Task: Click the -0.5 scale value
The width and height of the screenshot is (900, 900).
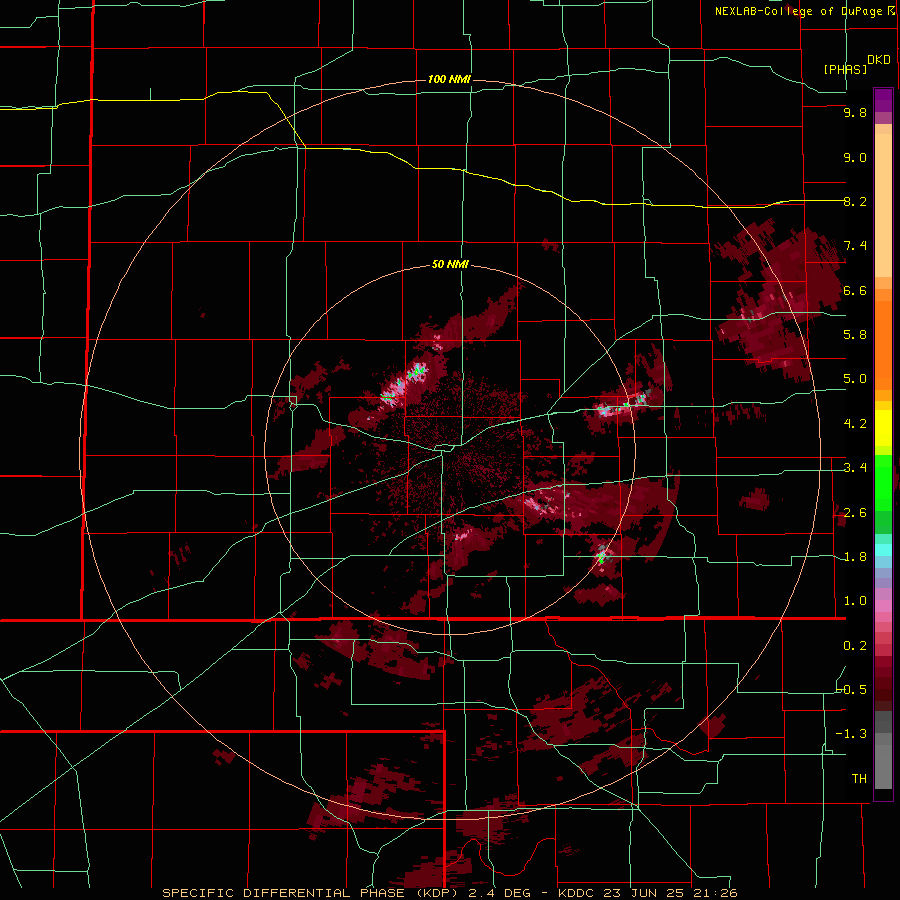Action: (852, 690)
